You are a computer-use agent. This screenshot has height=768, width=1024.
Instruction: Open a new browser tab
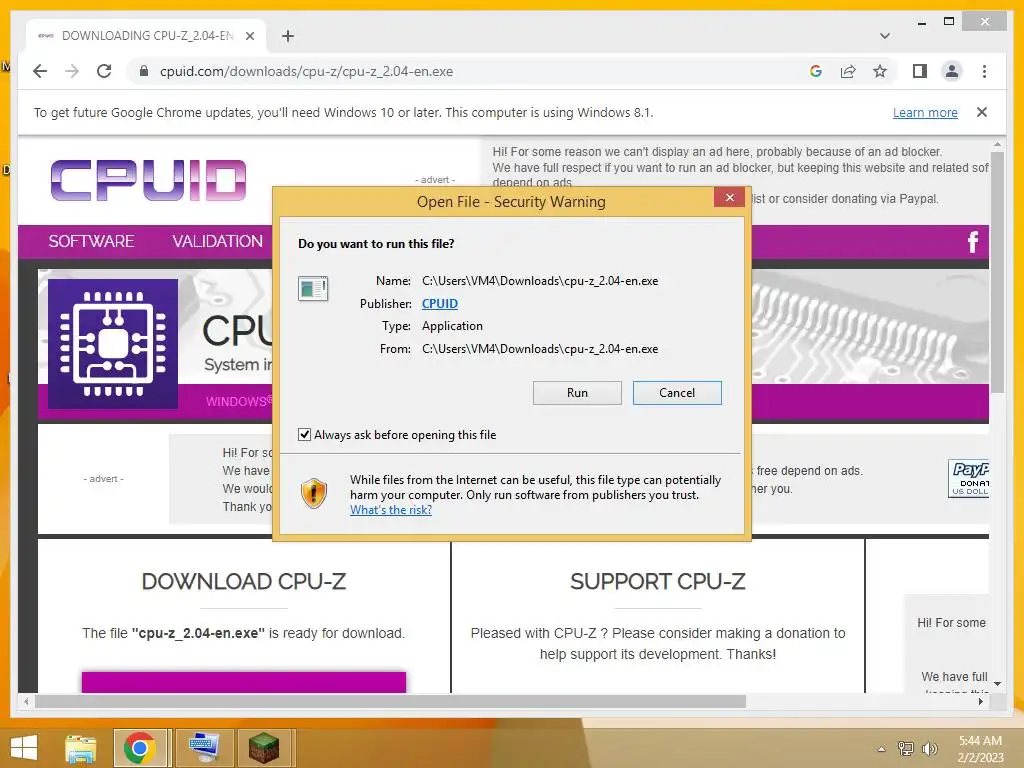(288, 36)
